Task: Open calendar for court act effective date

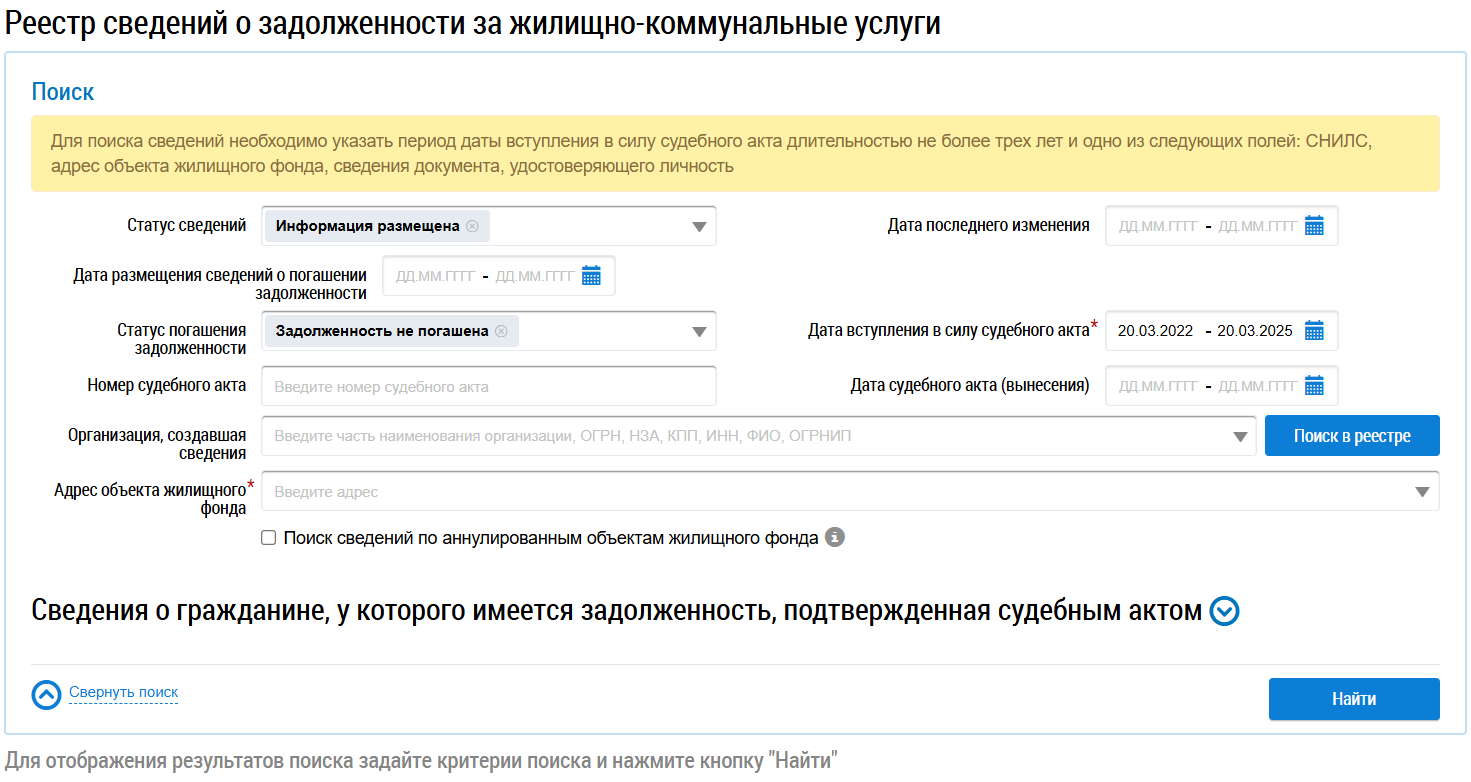Action: (x=1314, y=331)
